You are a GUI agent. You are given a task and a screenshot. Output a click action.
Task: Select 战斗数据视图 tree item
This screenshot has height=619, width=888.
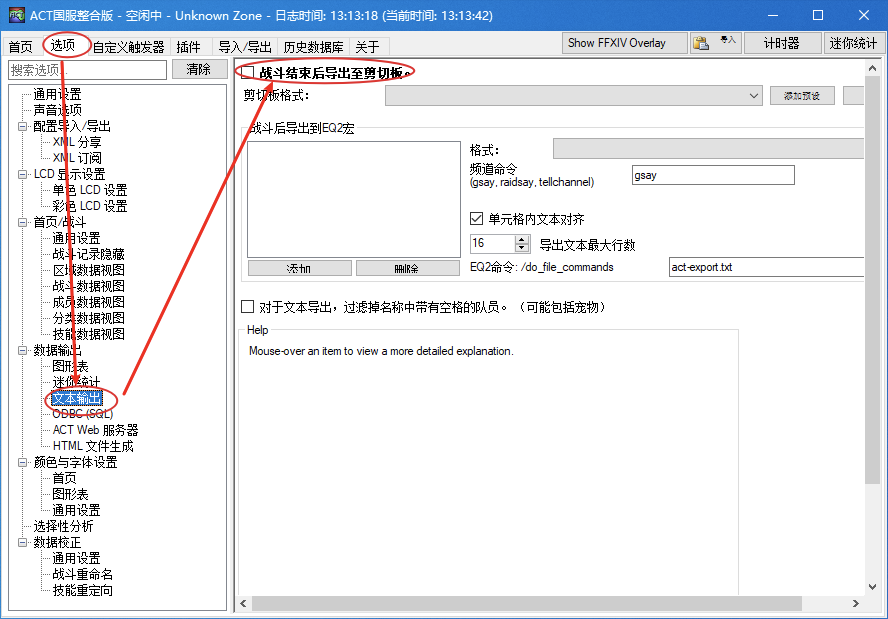(x=88, y=286)
